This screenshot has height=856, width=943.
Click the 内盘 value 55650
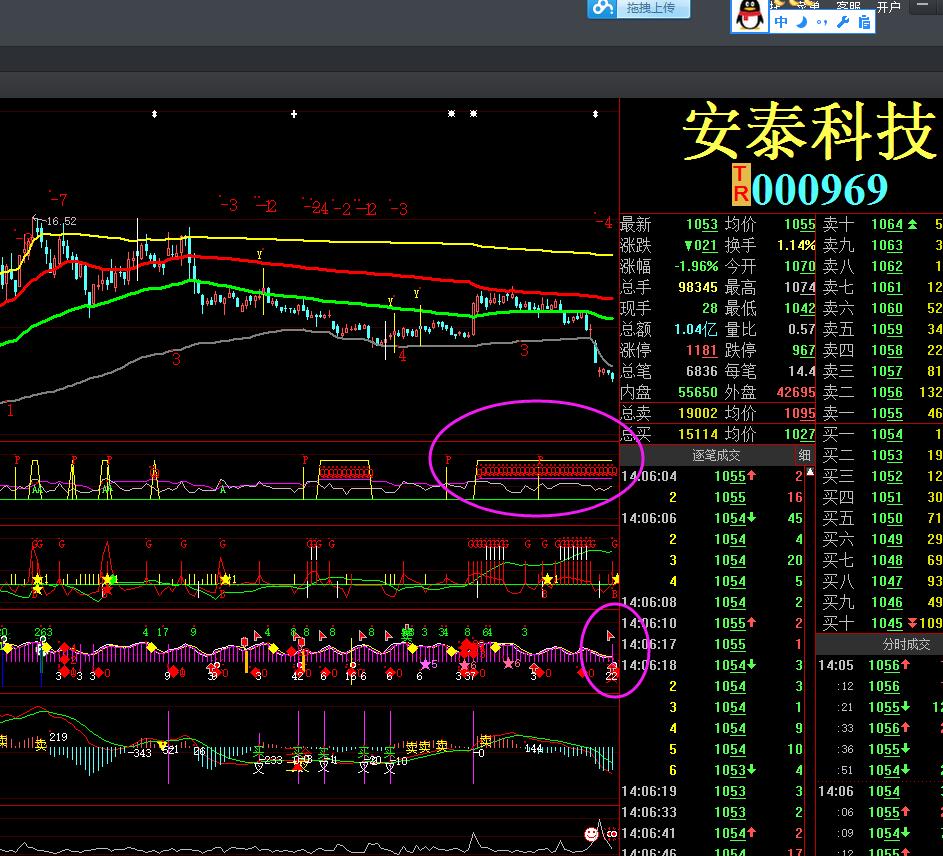click(x=698, y=392)
